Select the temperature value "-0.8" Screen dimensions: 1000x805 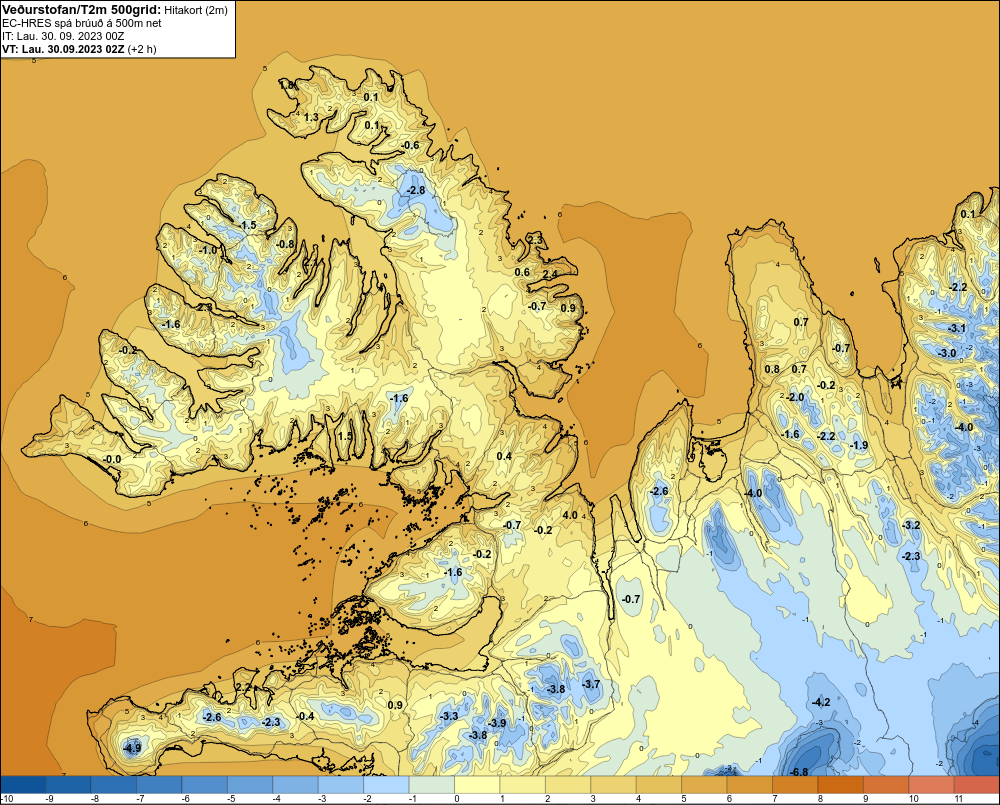(285, 244)
